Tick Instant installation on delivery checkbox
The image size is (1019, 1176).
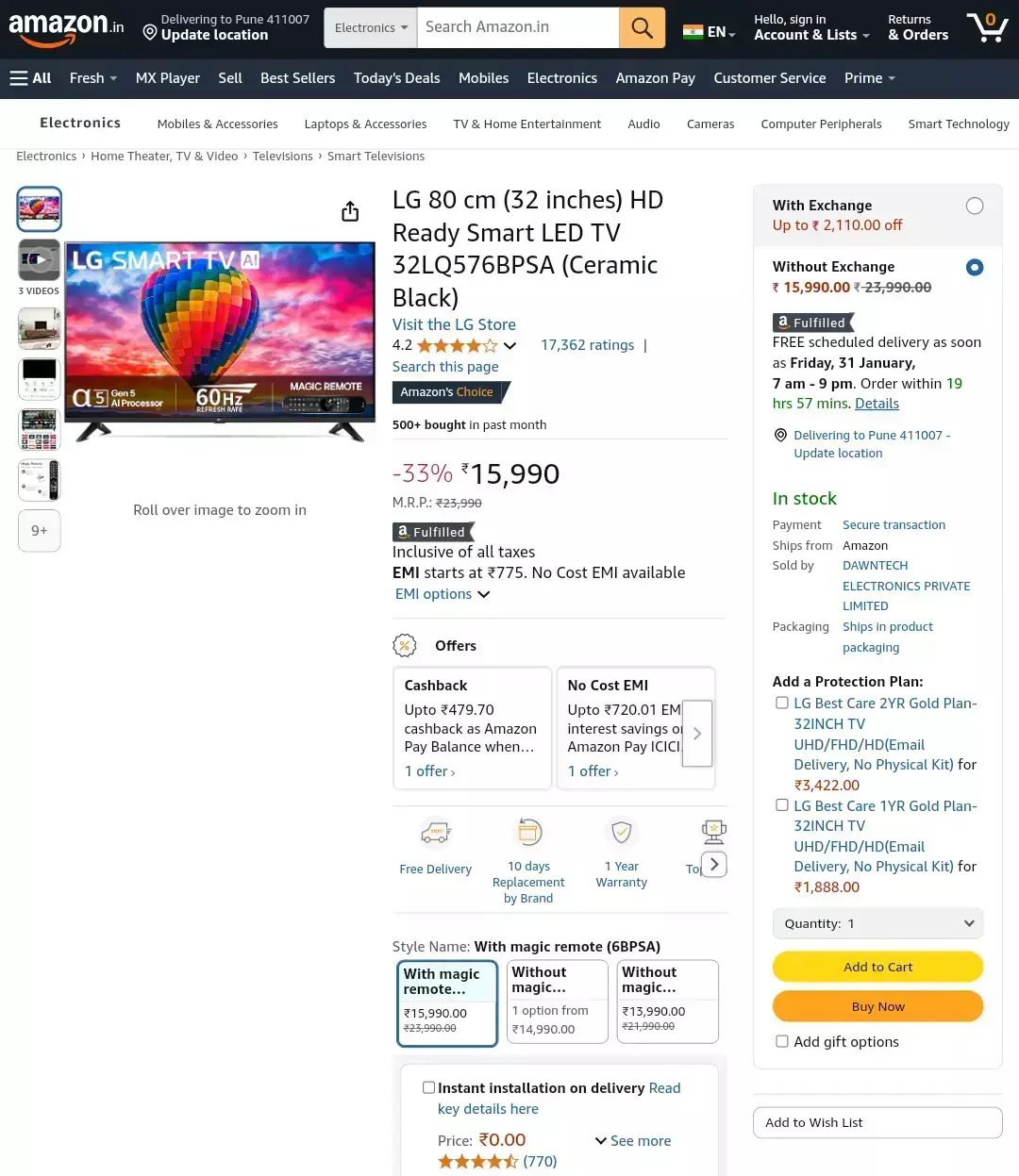428,1087
